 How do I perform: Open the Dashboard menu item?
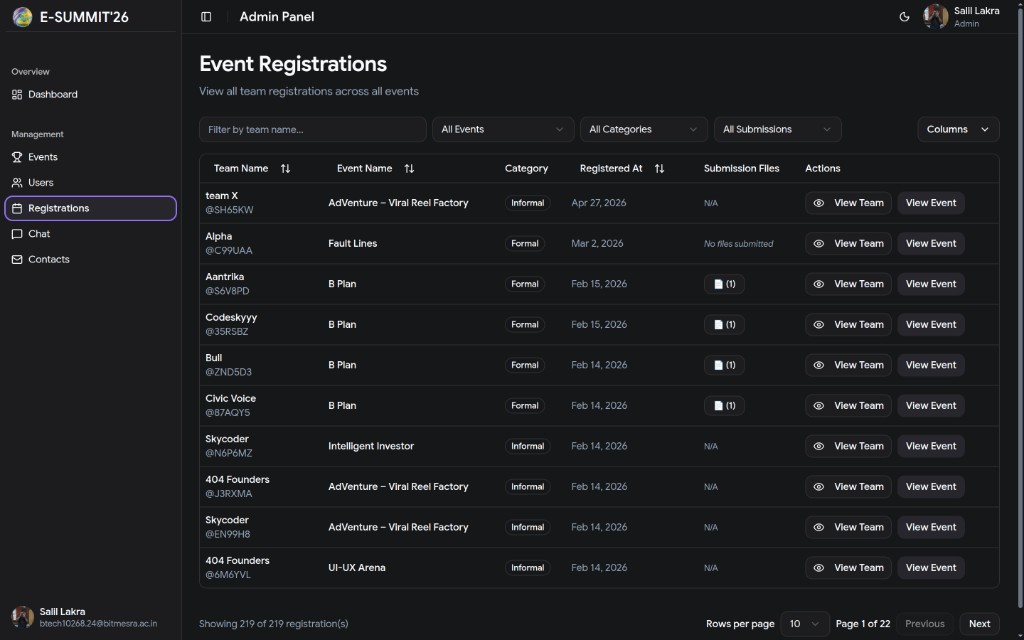[x=91, y=95]
